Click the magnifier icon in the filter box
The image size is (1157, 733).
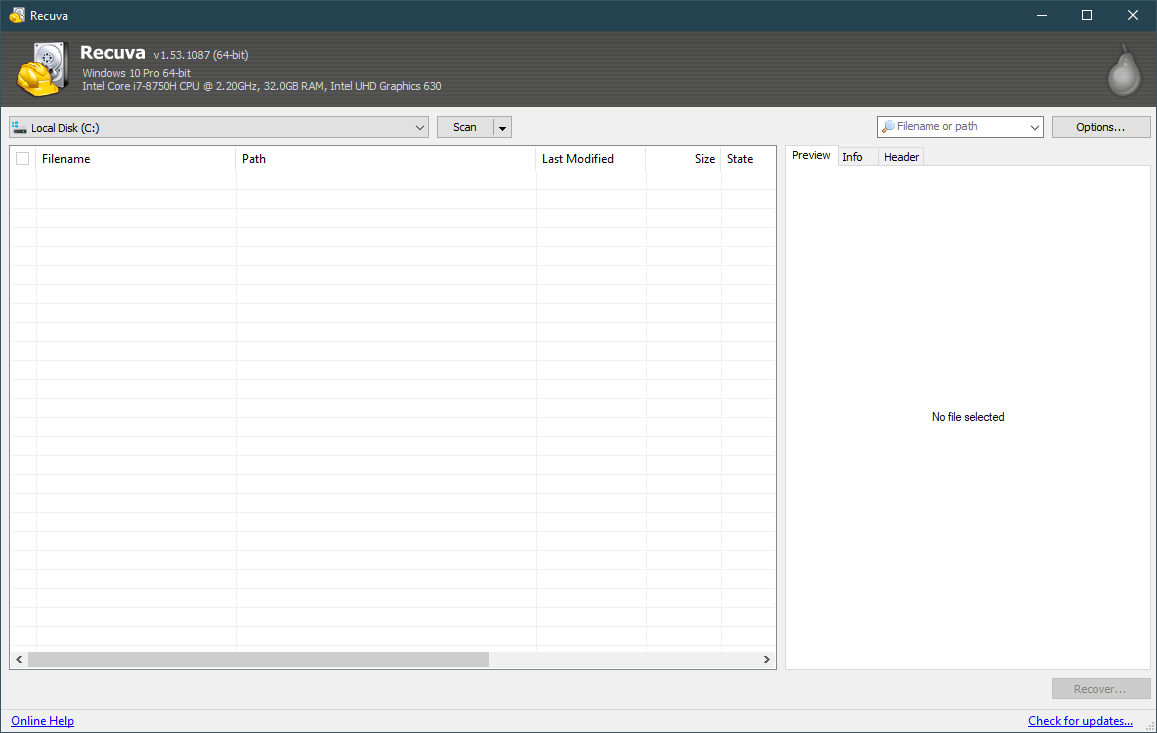pos(888,127)
